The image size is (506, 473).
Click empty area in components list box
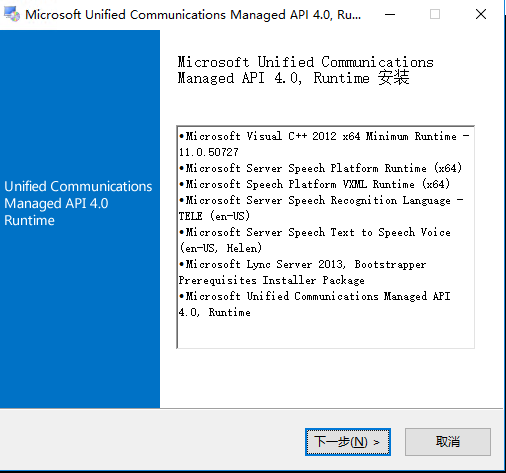tap(325, 333)
